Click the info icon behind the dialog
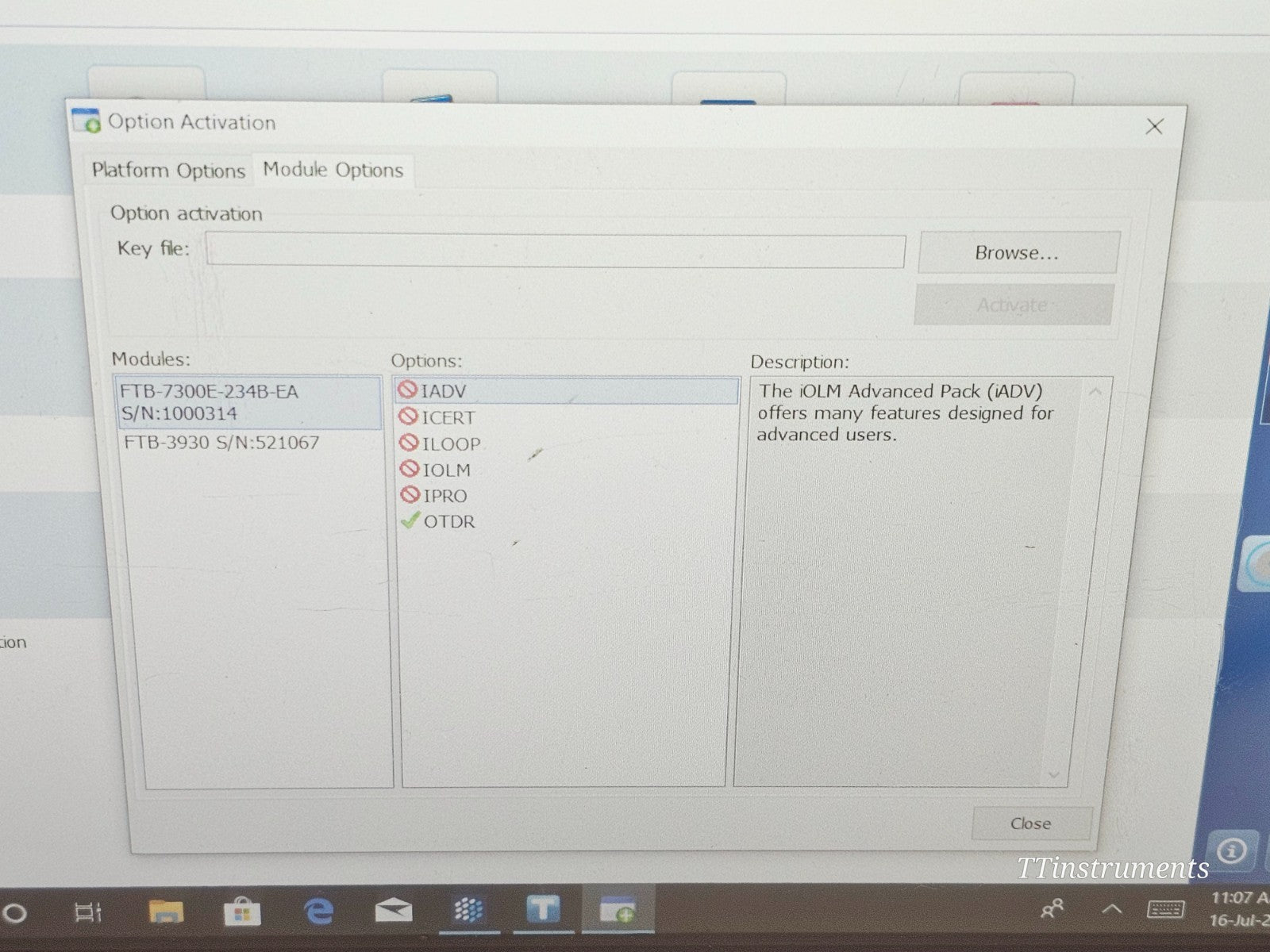Viewport: 1270px width, 952px height. pyautogui.click(x=1232, y=851)
